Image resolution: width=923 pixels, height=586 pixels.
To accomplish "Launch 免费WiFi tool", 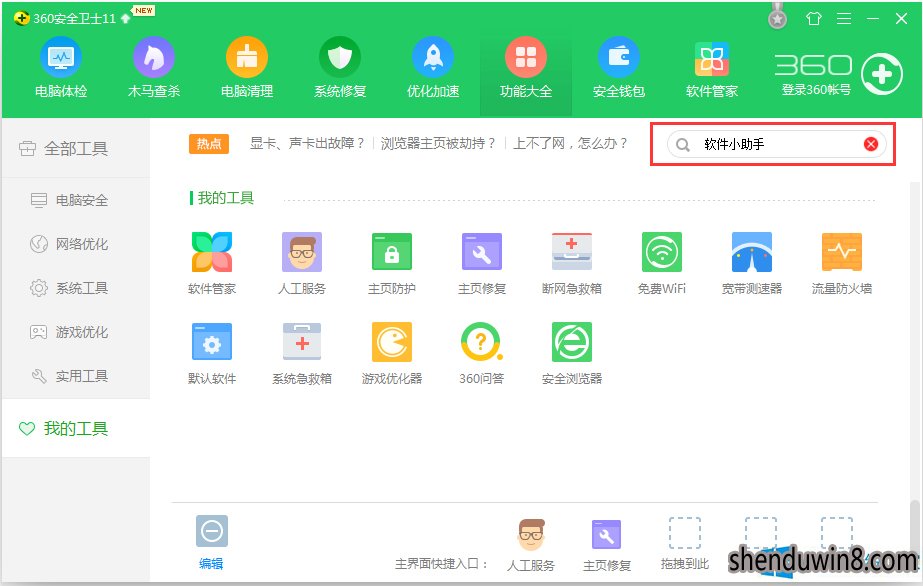I will click(x=662, y=263).
